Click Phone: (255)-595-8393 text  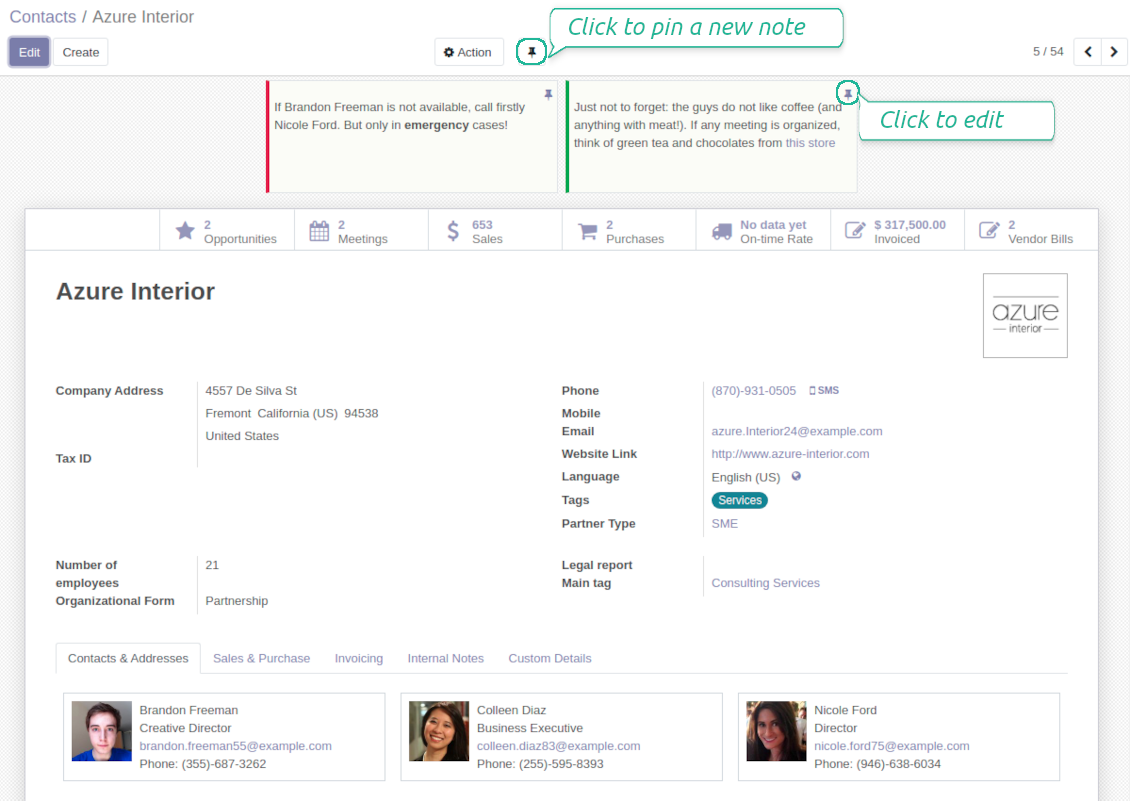(540, 764)
